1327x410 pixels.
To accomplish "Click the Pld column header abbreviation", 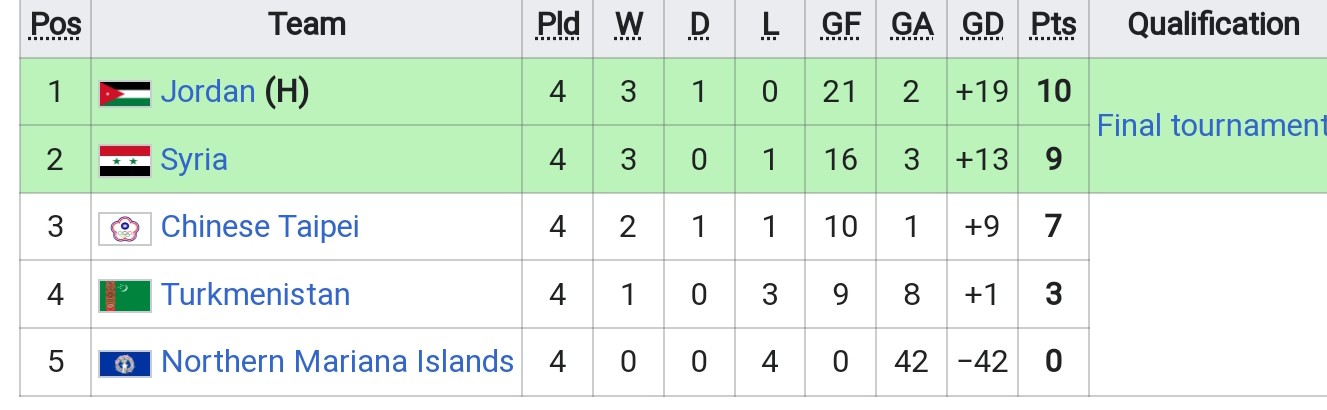I will [558, 25].
